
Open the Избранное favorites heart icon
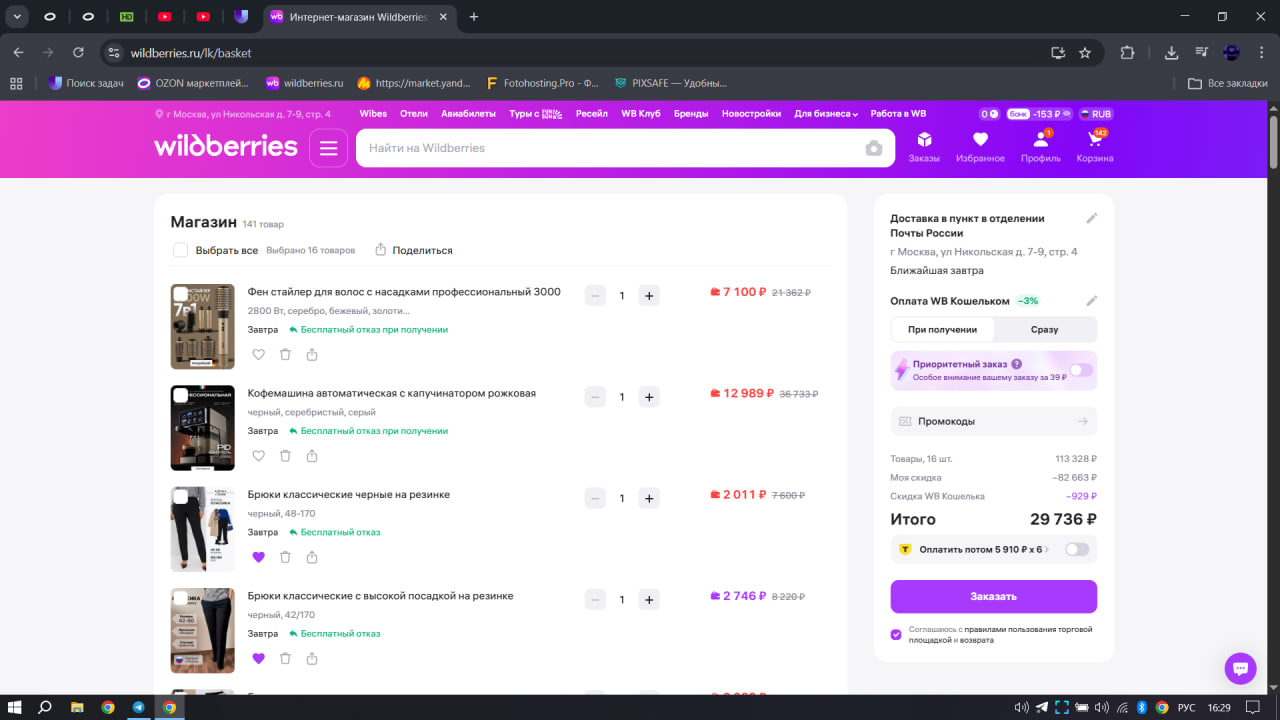(x=980, y=147)
